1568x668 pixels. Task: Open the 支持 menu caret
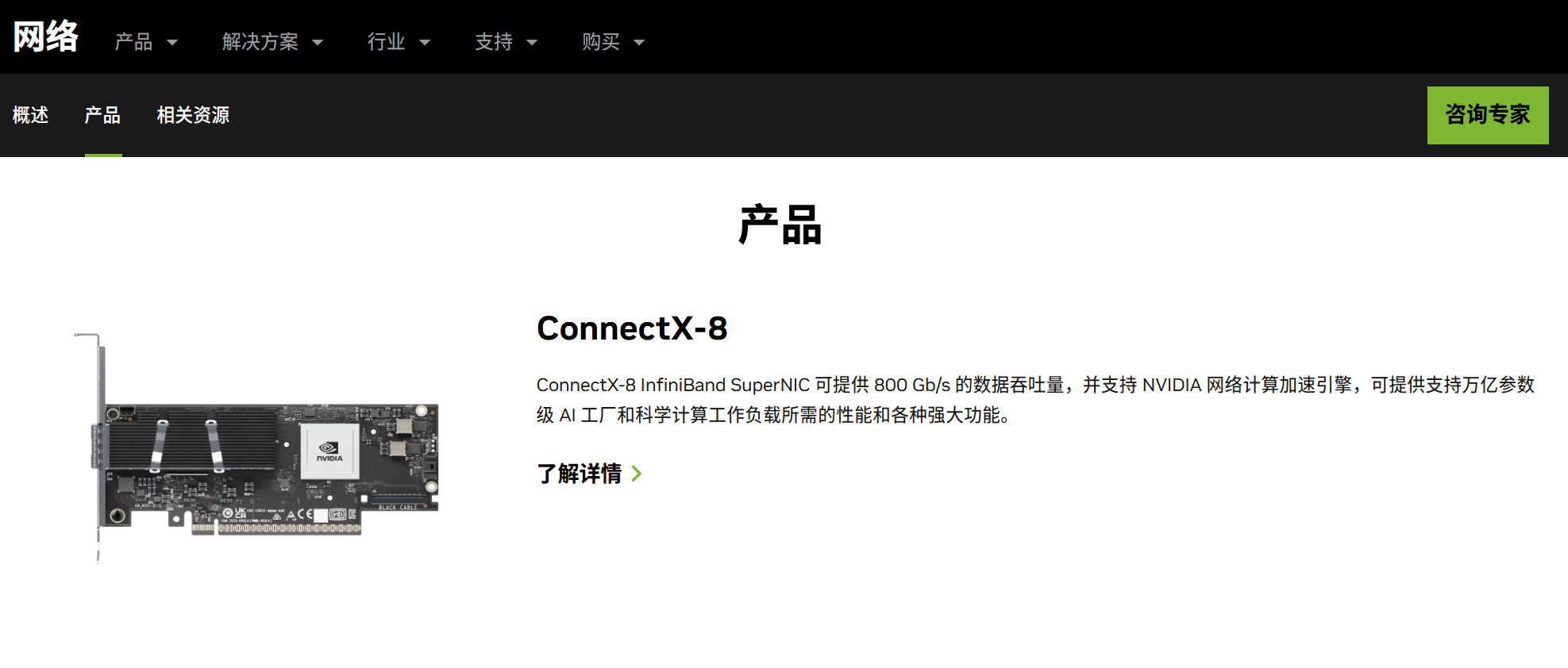pyautogui.click(x=532, y=43)
